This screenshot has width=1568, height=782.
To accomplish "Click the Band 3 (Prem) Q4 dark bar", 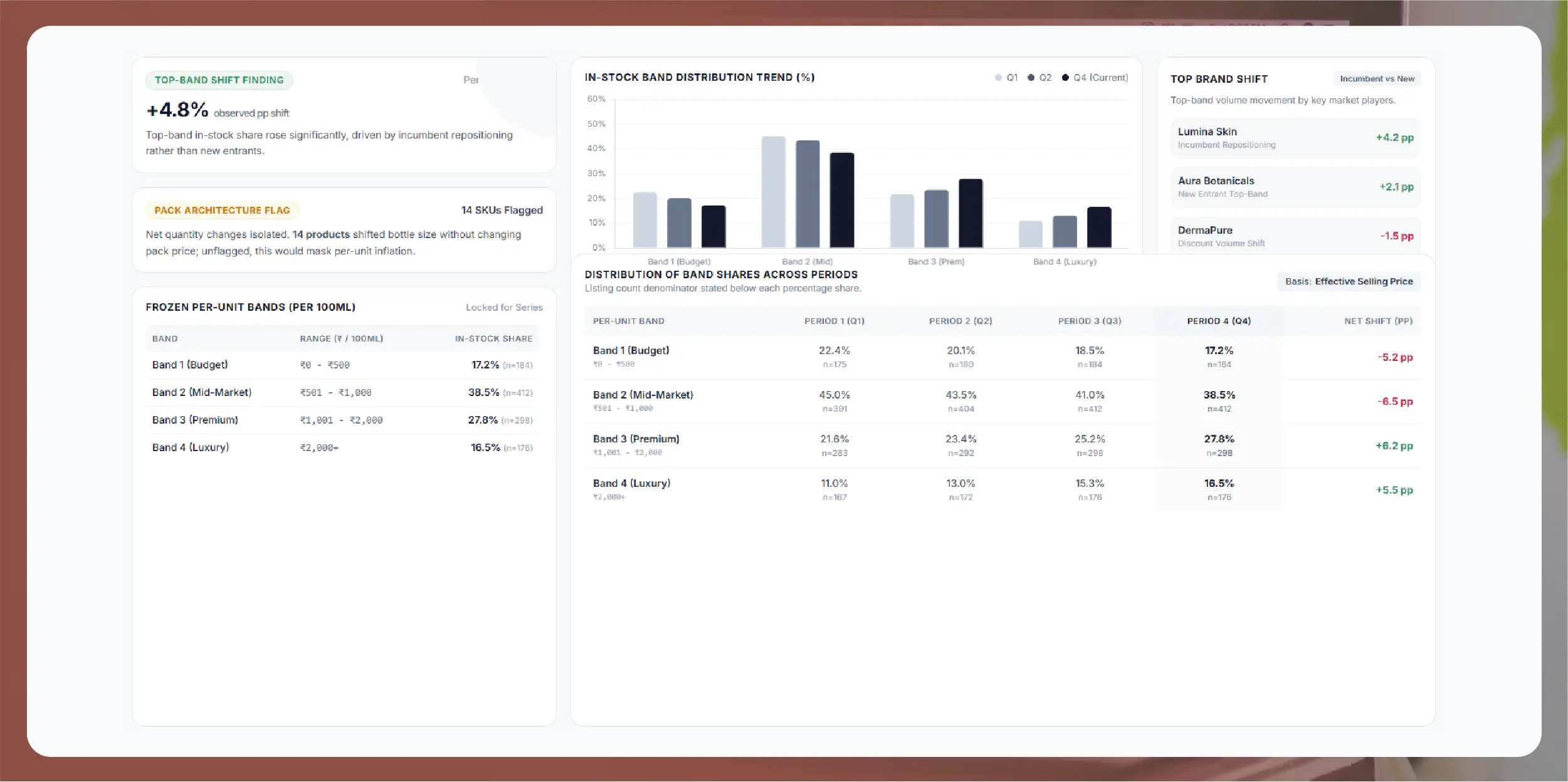I will pos(971,214).
